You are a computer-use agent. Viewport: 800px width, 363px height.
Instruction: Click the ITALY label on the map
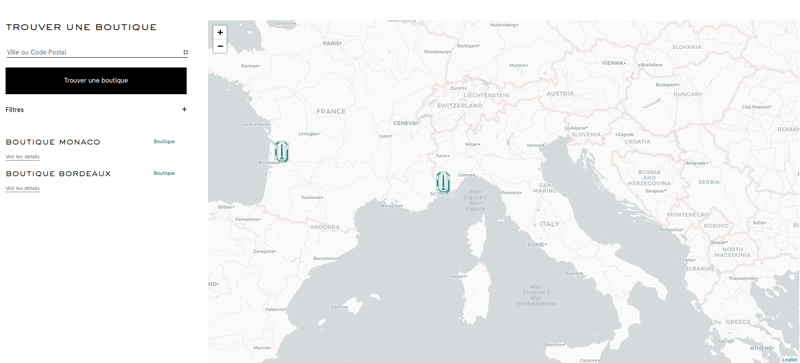click(x=549, y=224)
